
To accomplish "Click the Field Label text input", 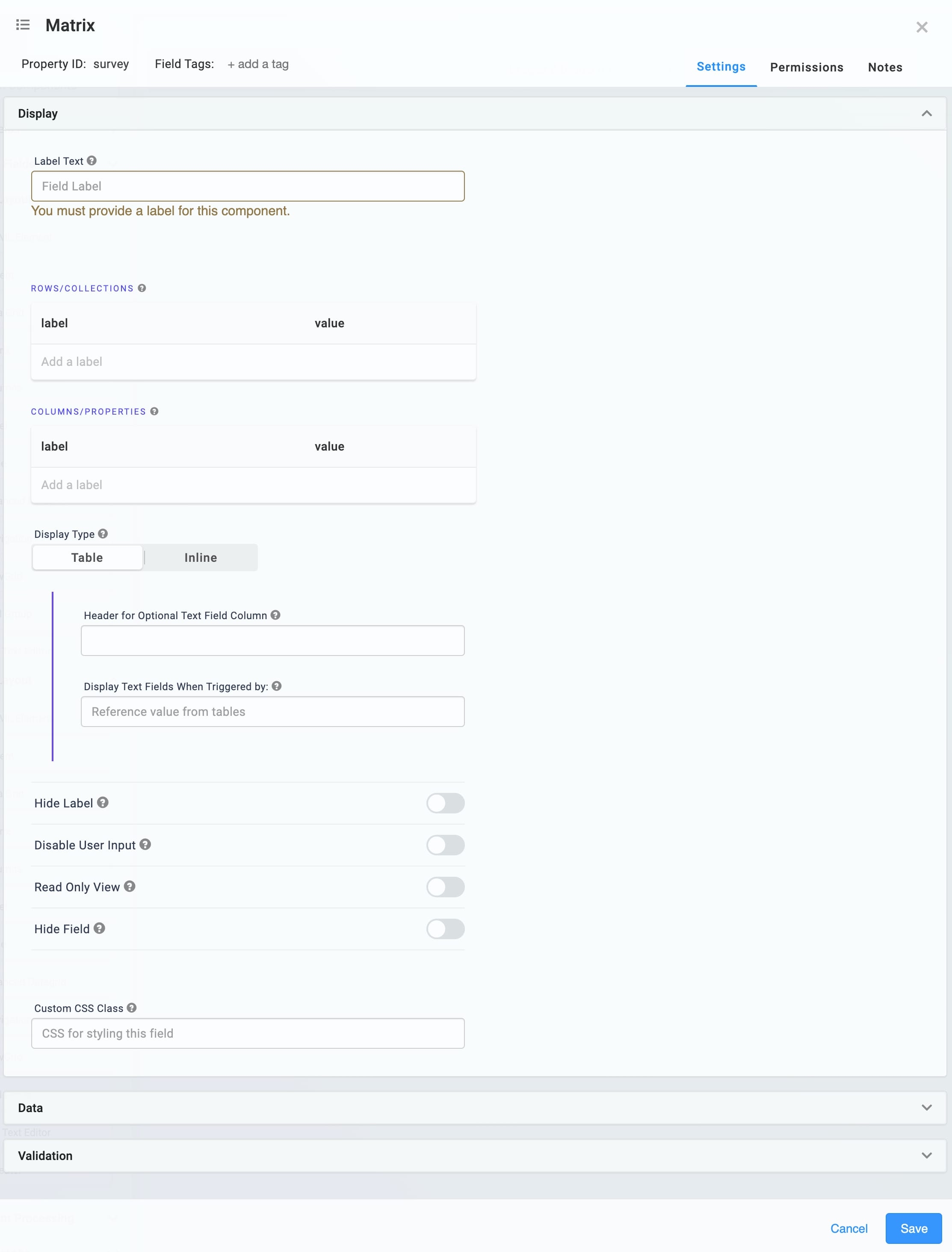I will tap(248, 186).
